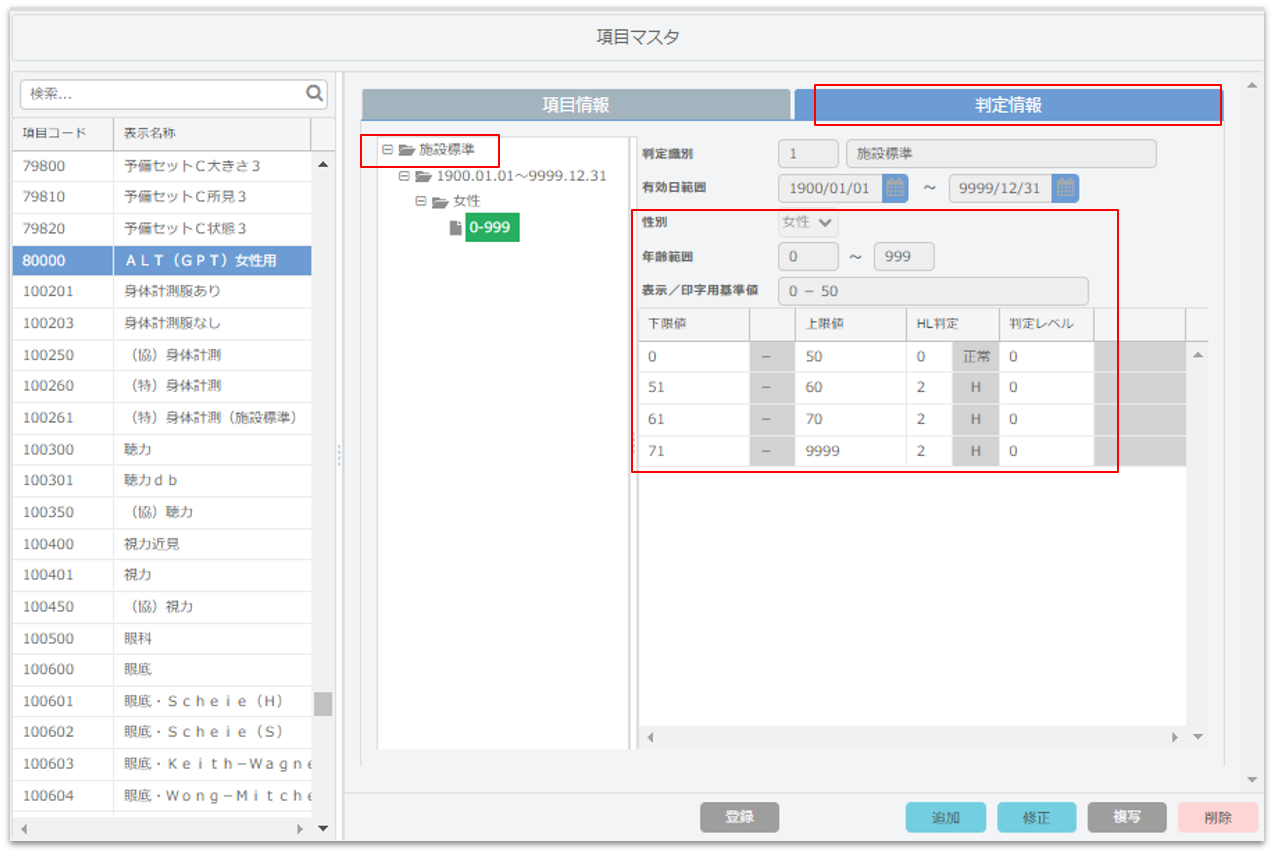Click the 上限値 column header
Image resolution: width=1274 pixels, height=854 pixels.
coord(851,324)
